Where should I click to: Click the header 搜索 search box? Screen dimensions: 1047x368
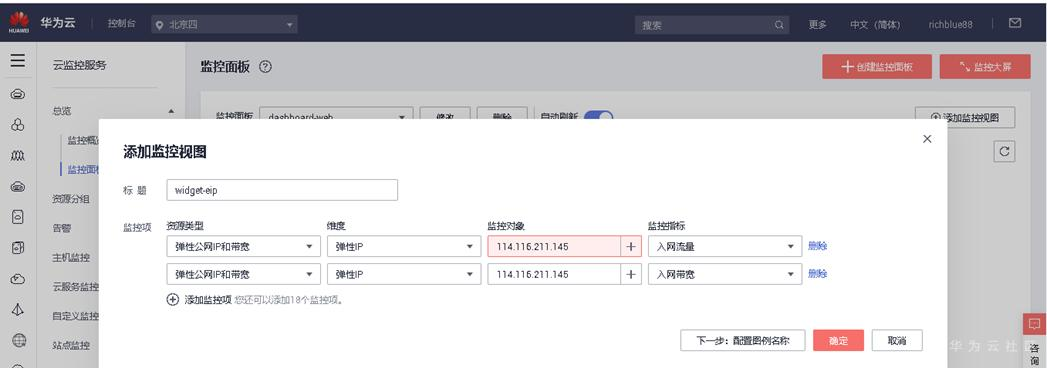point(712,25)
